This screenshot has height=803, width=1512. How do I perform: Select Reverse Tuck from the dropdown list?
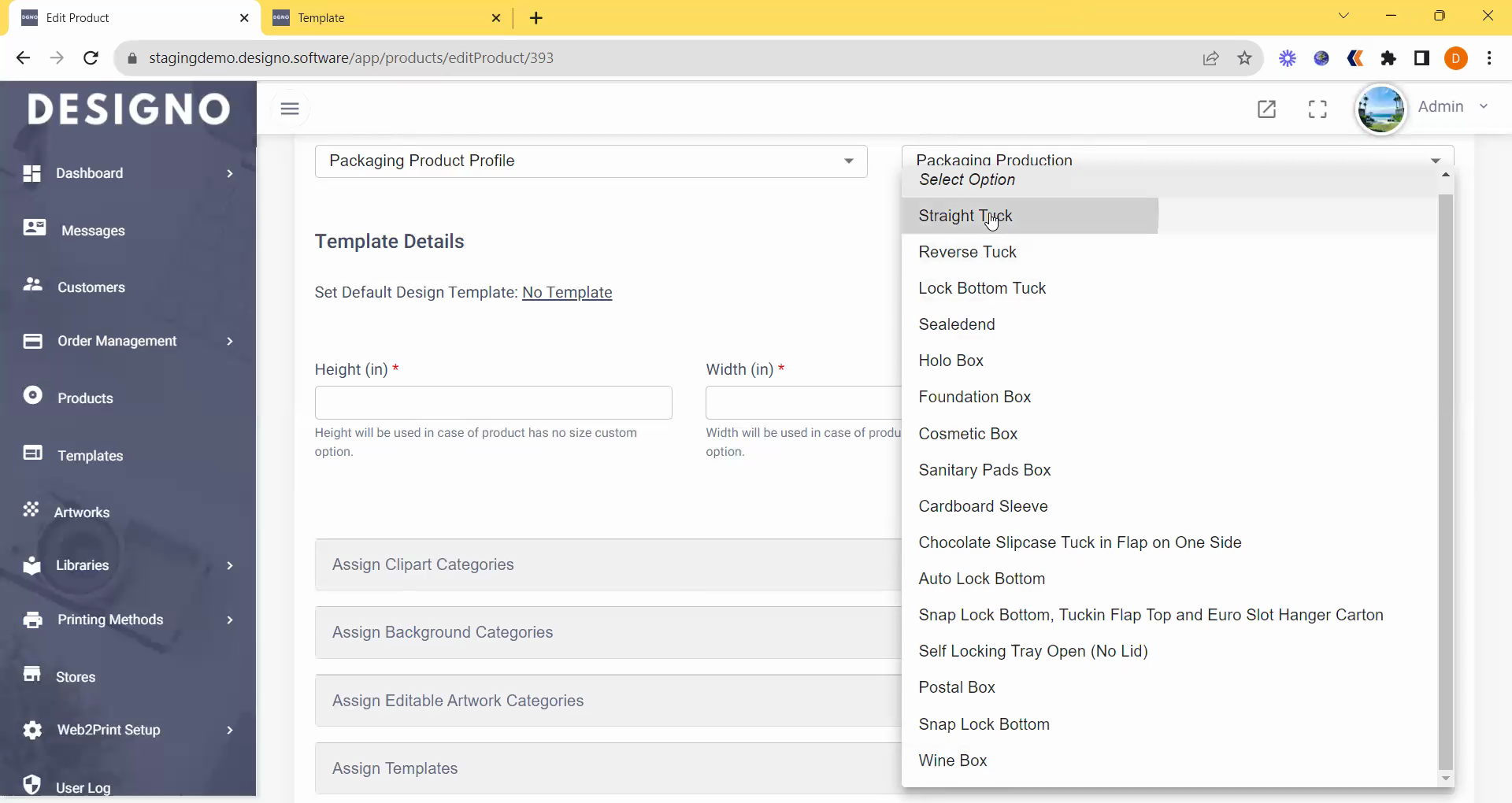(967, 252)
